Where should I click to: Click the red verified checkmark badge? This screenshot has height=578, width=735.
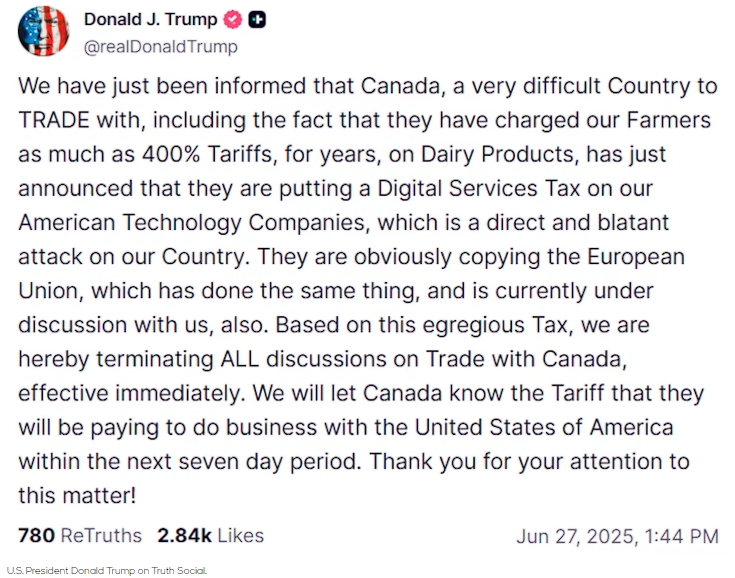click(x=232, y=19)
